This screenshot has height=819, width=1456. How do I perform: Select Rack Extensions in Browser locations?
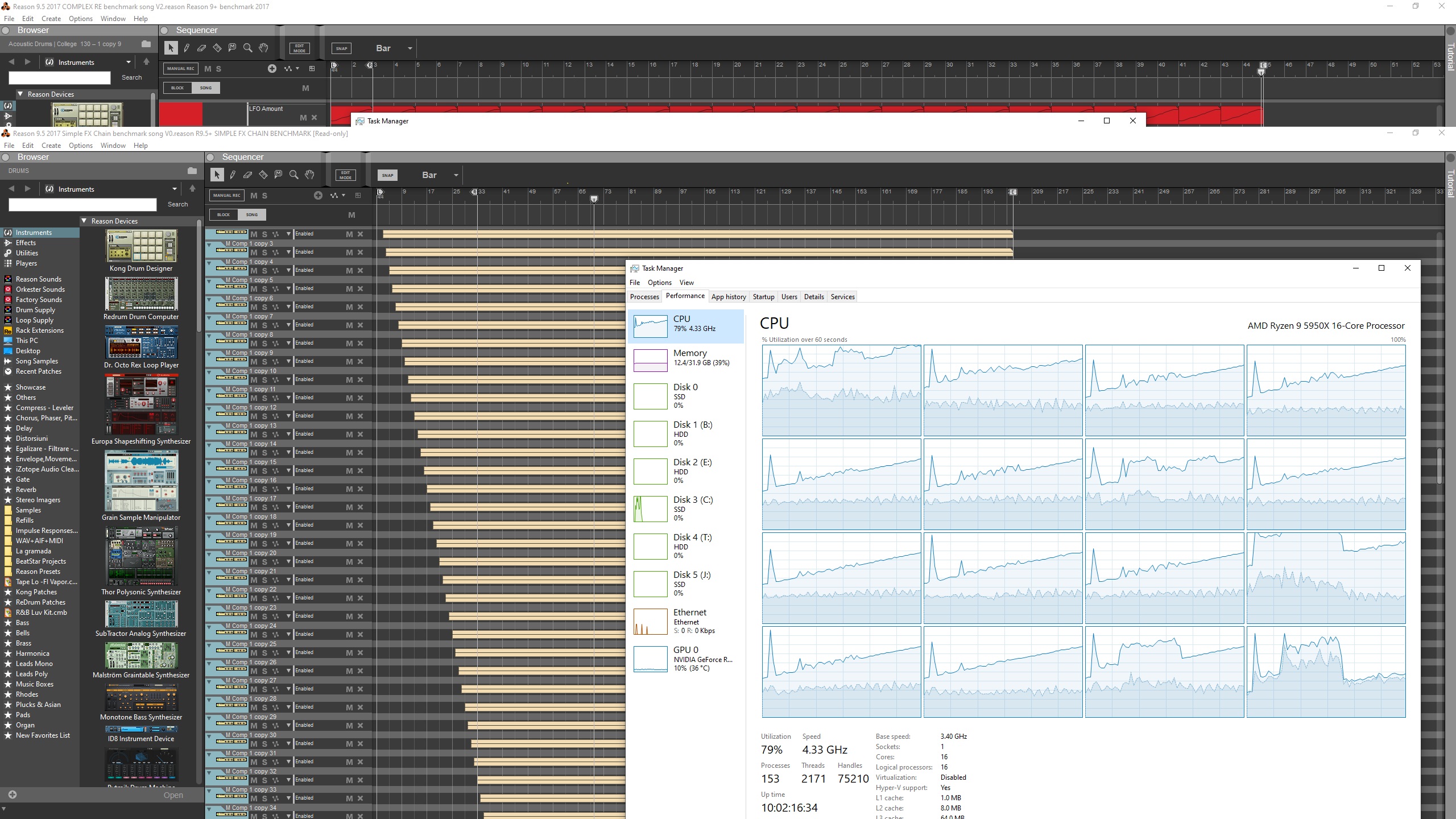click(x=40, y=330)
